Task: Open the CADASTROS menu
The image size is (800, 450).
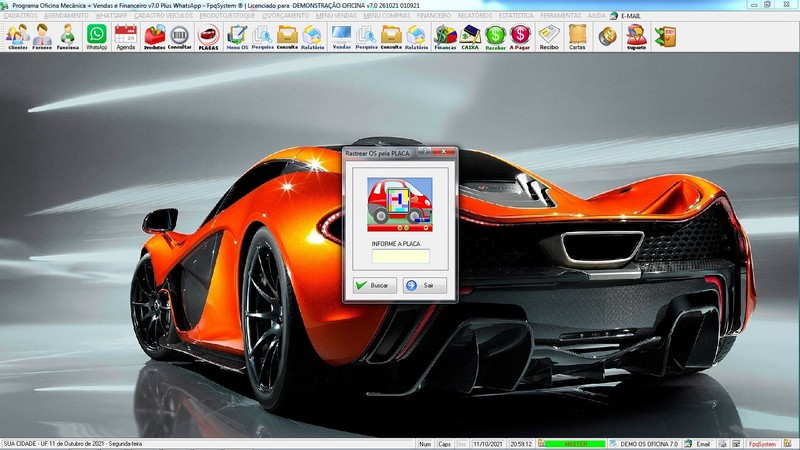Action: click(20, 16)
